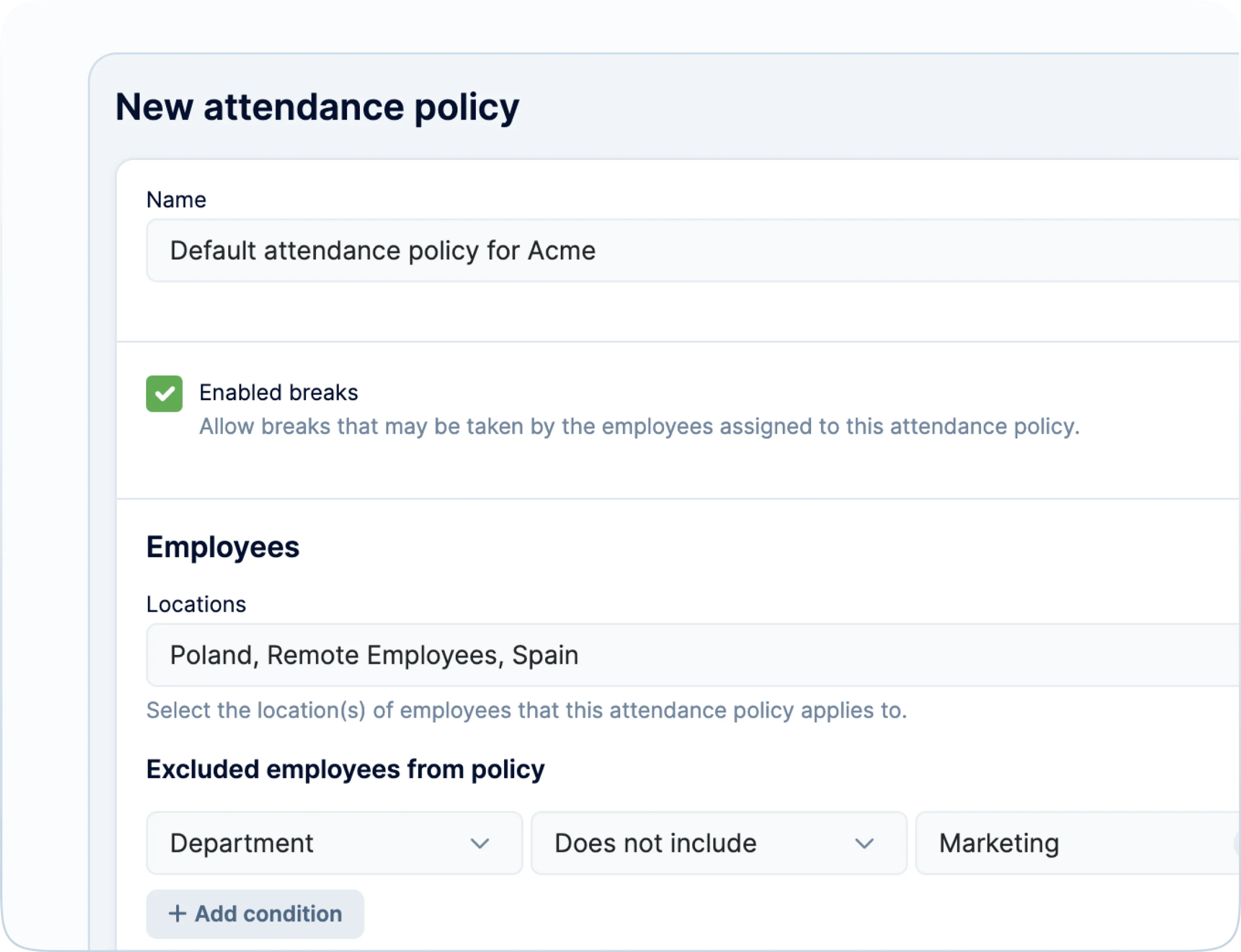Click the Locations field label
Viewport: 1241px width, 952px height.
pos(196,605)
